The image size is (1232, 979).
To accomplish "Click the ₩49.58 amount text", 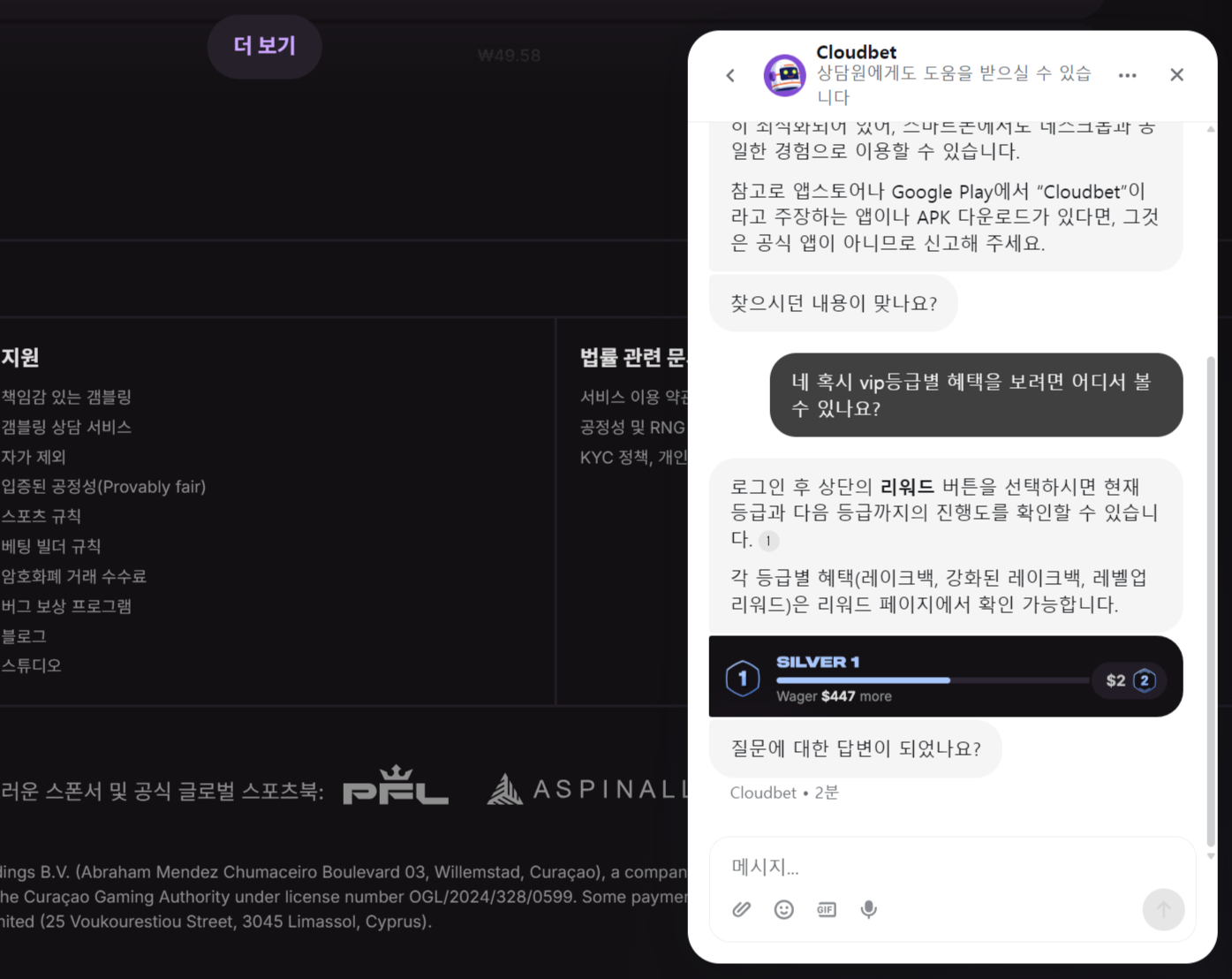I will (x=509, y=56).
